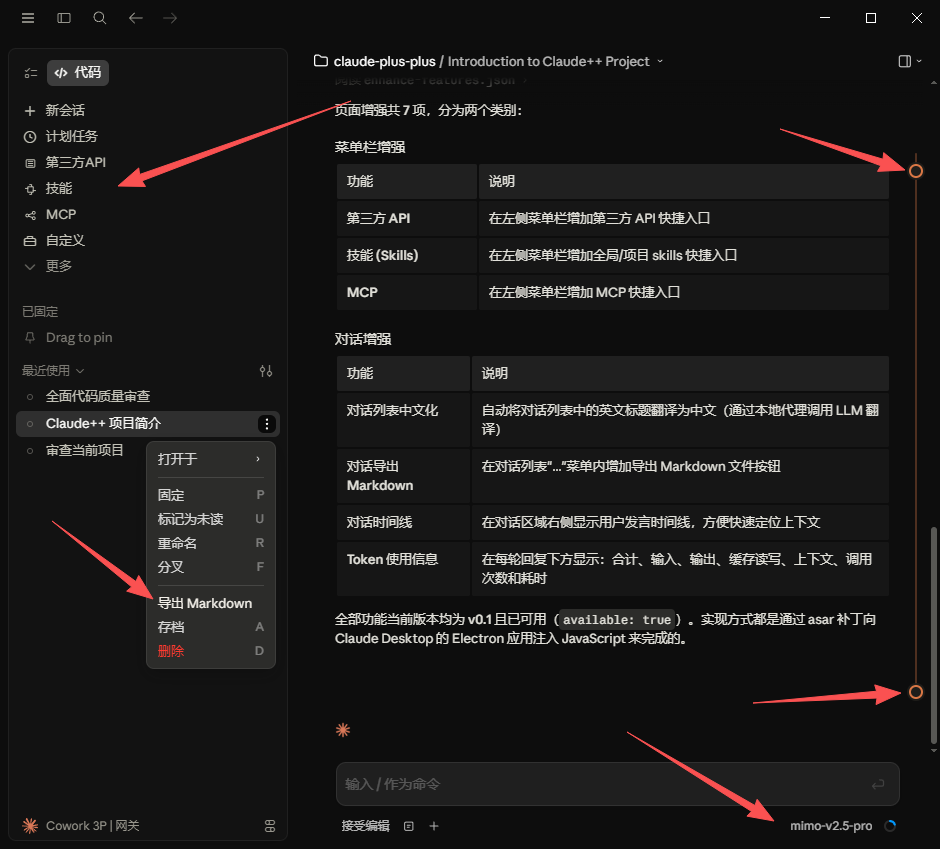Collapse the 最近使用 recent dropdown
Image resolution: width=940 pixels, height=849 pixels.
click(53, 371)
